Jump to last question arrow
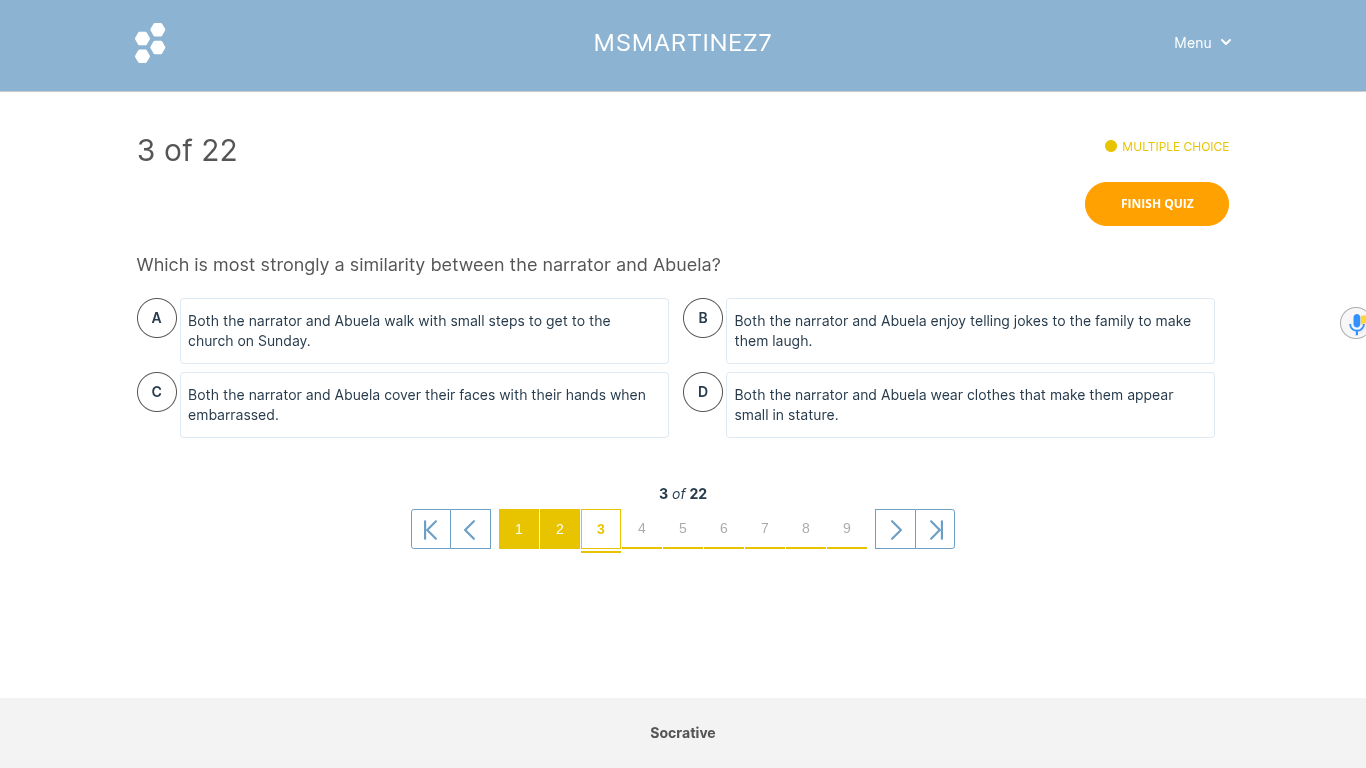Screen dimensions: 1366x768 point(935,529)
